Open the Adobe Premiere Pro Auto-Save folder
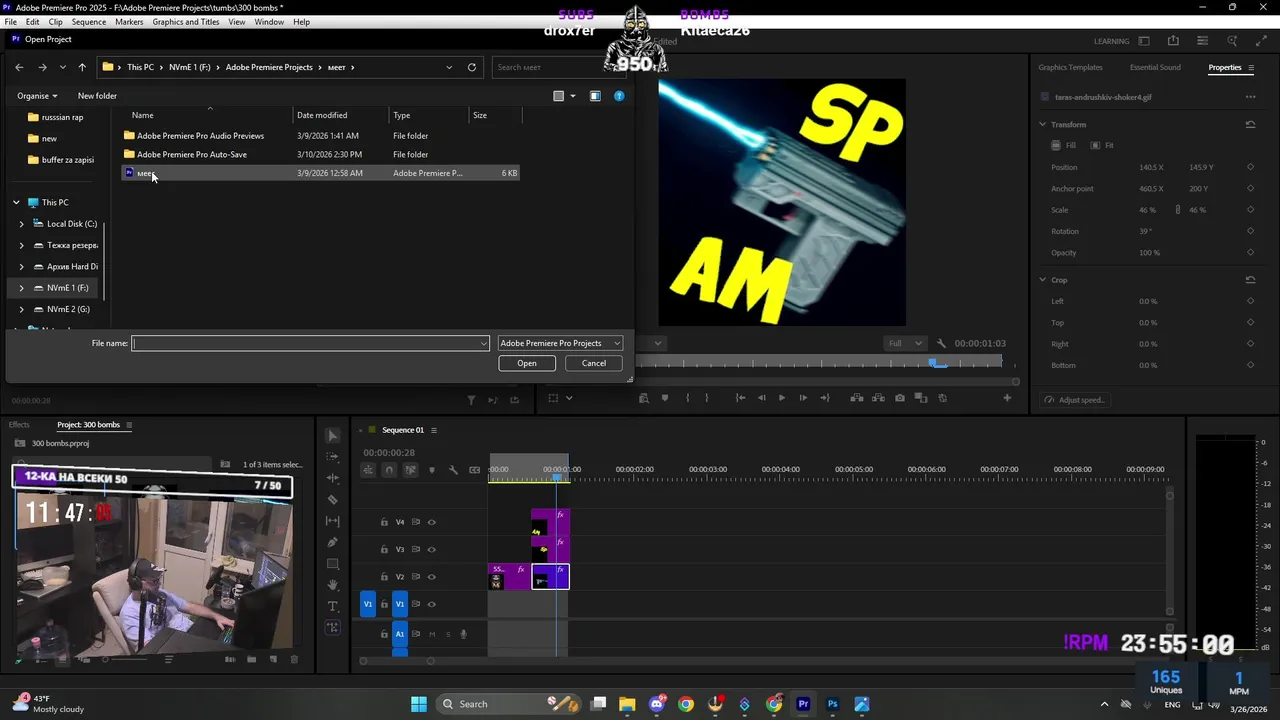1280x720 pixels. coord(192,154)
